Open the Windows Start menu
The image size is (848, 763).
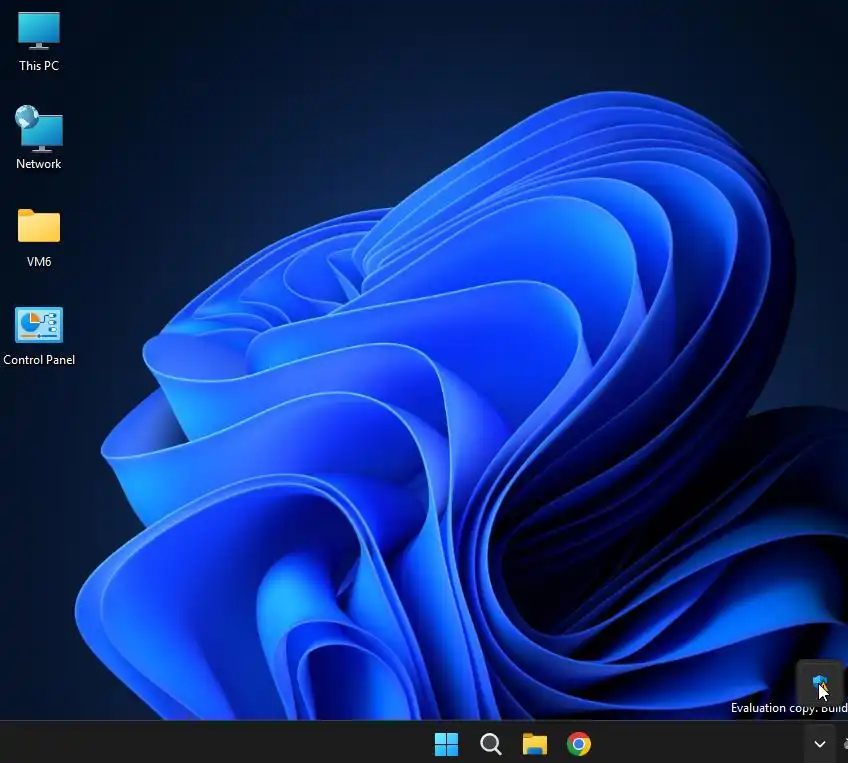point(446,744)
